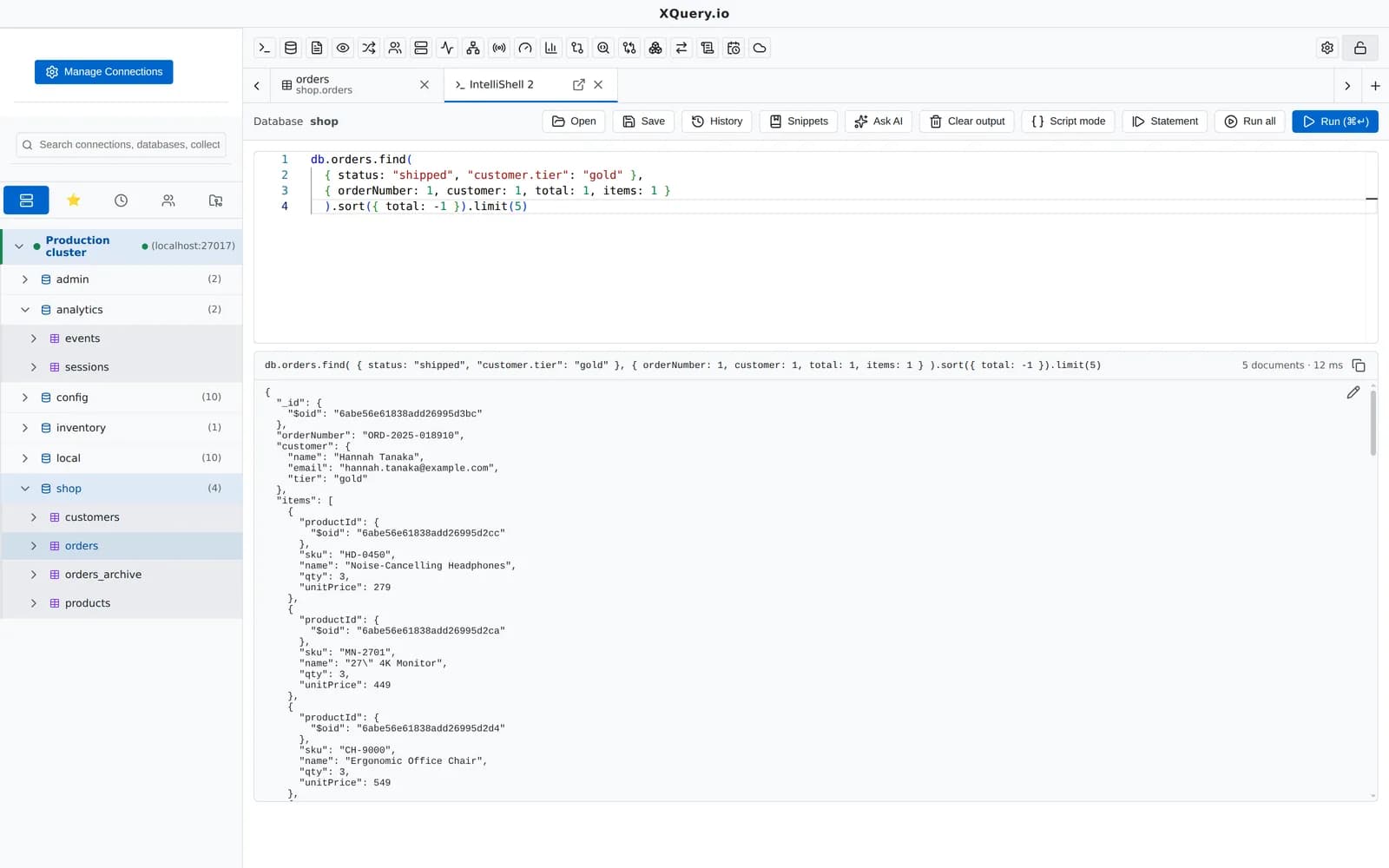Viewport: 1389px width, 868px height.
Task: Click the Run button
Action: [x=1335, y=122]
